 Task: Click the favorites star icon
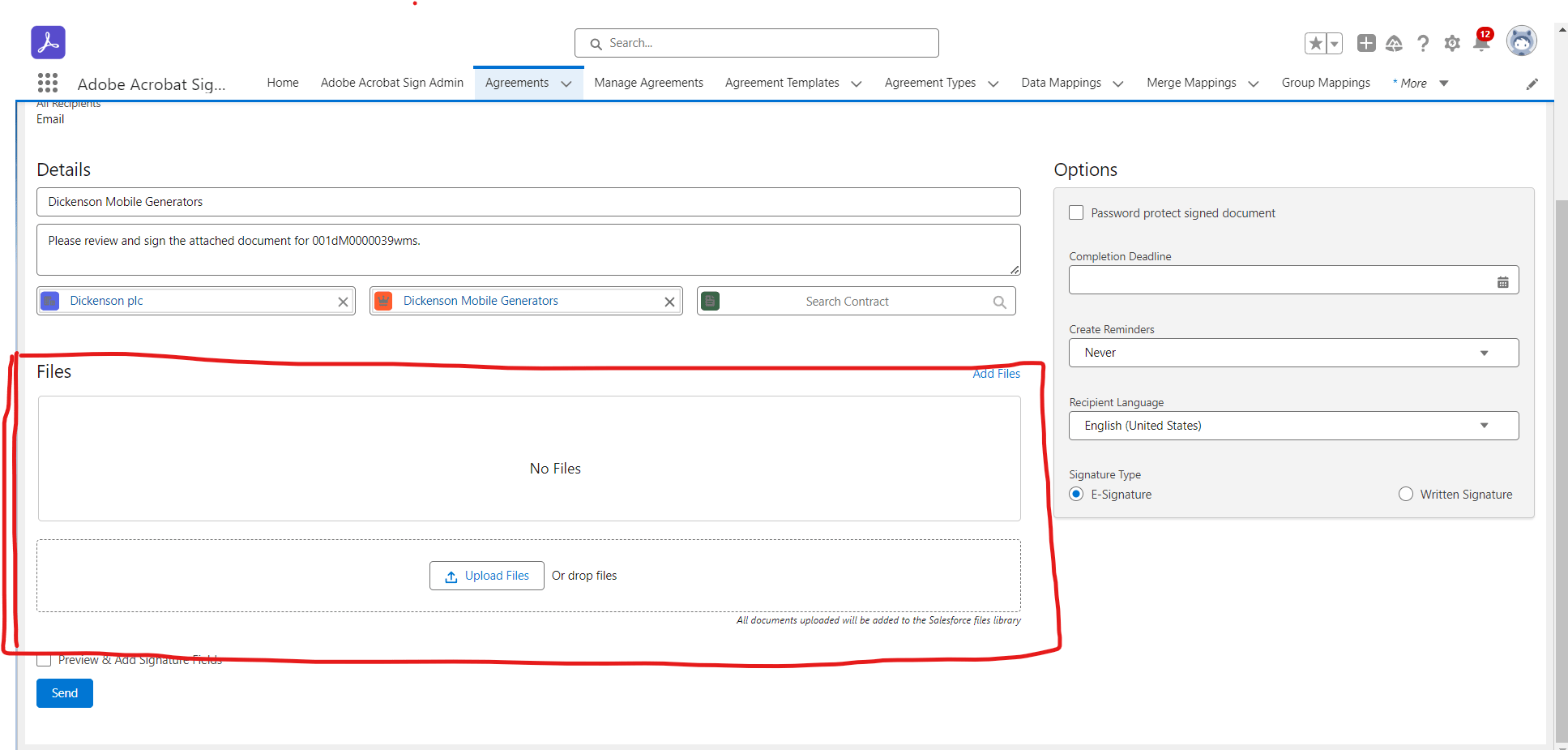click(1316, 43)
